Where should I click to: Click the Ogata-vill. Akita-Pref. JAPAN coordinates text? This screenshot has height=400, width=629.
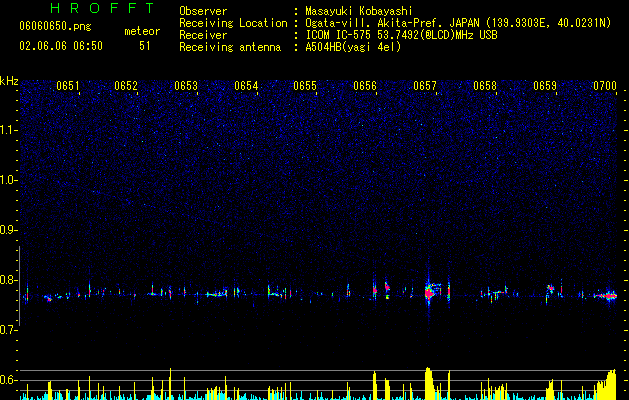[458, 23]
